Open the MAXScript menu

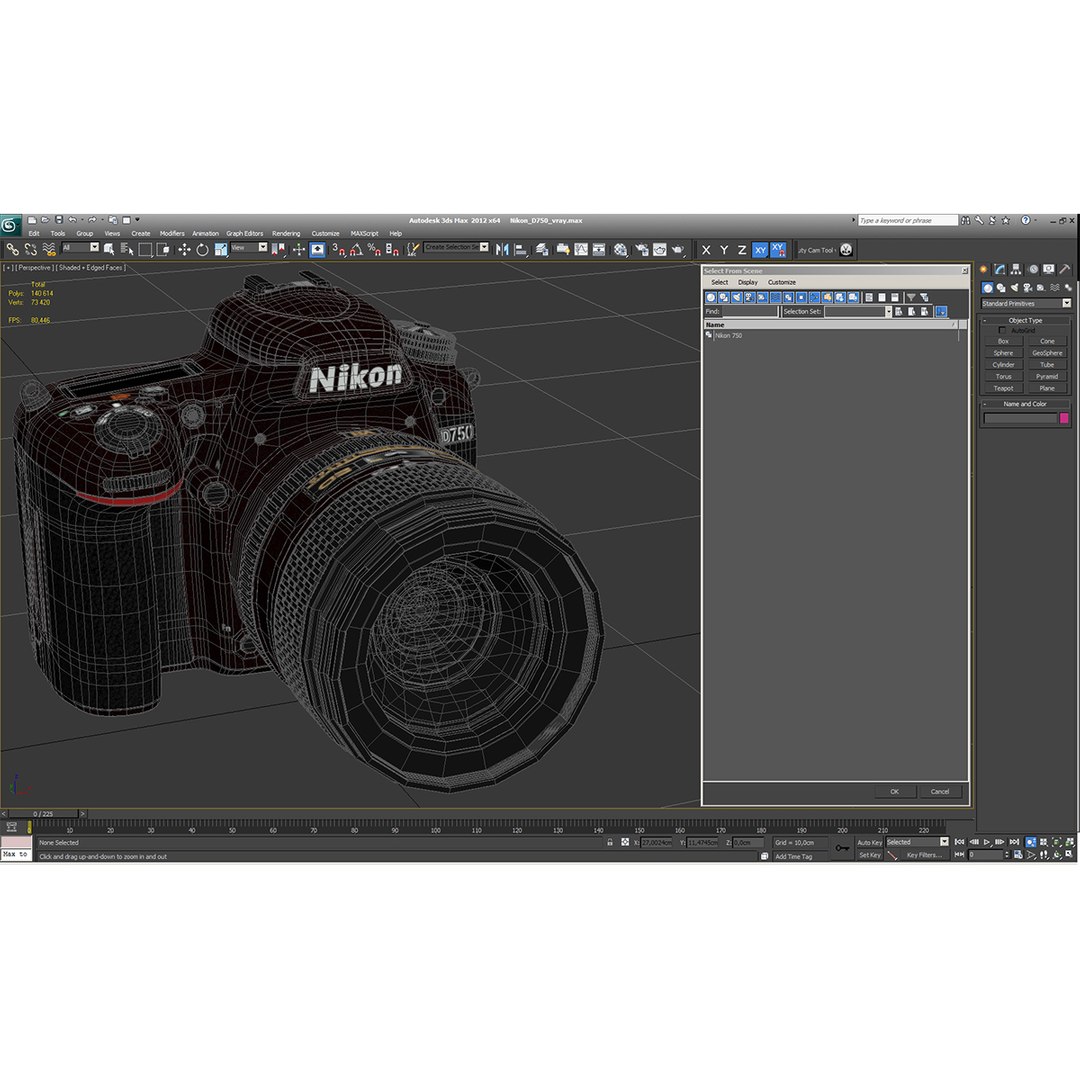tap(364, 233)
